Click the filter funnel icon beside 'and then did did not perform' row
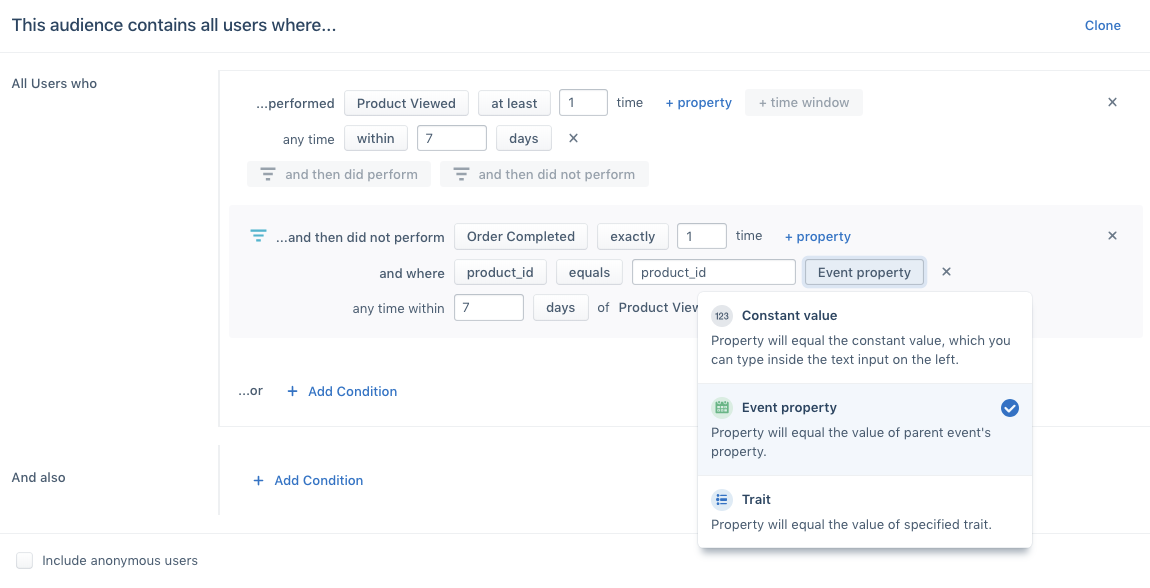The image size is (1150, 588). click(258, 236)
